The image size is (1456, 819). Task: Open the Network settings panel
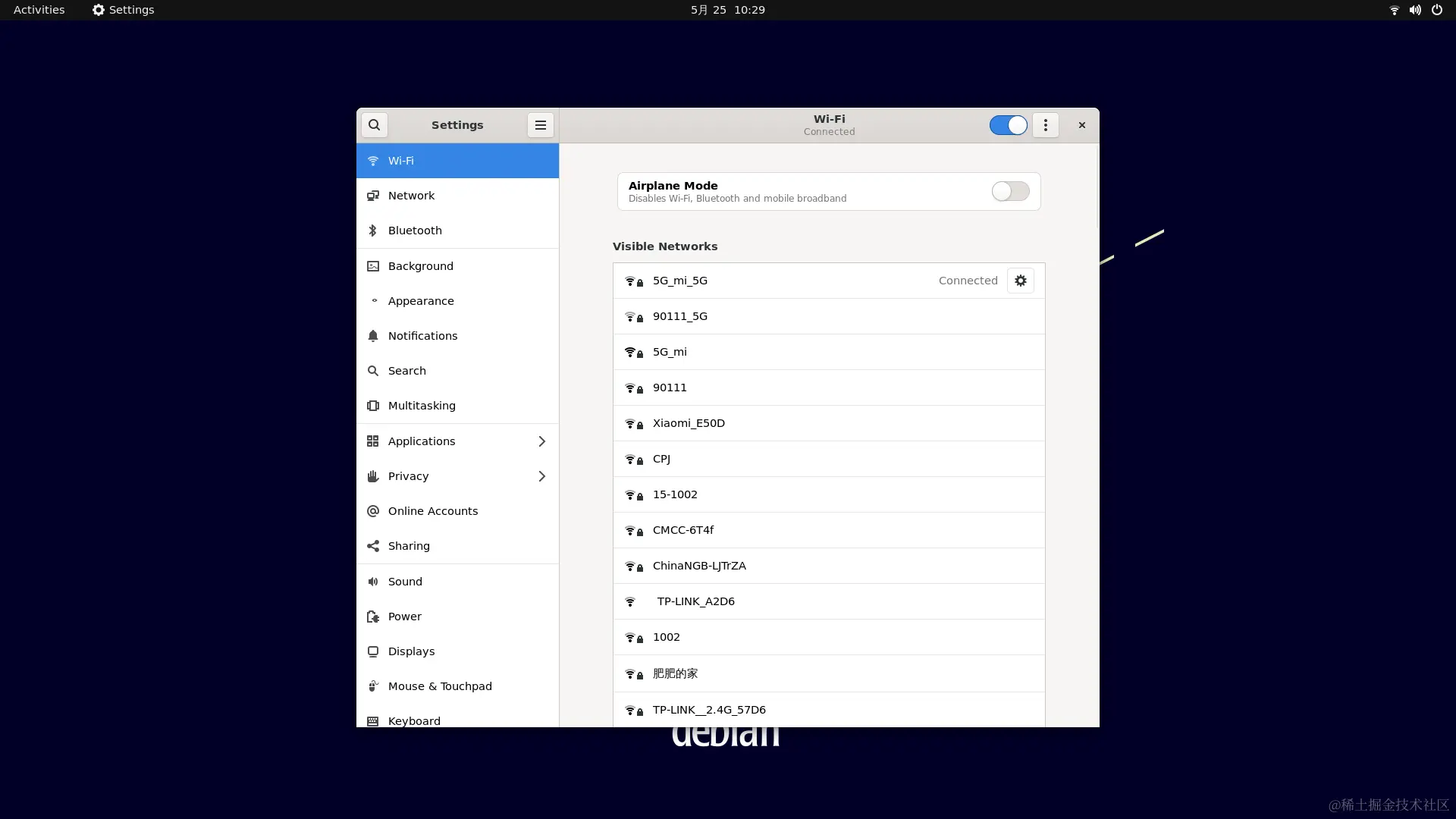tap(411, 196)
